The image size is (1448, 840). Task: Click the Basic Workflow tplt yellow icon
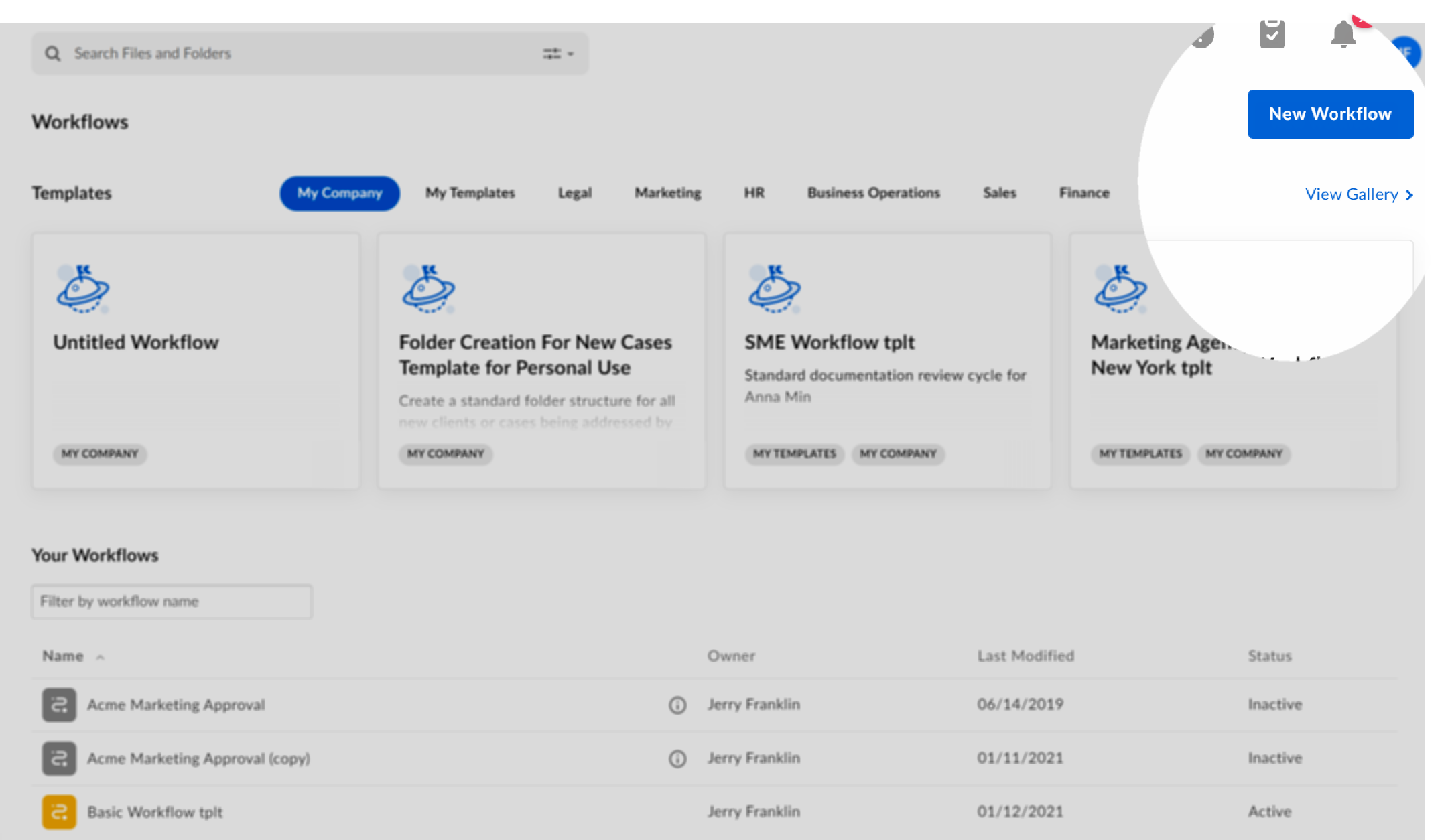pos(59,812)
